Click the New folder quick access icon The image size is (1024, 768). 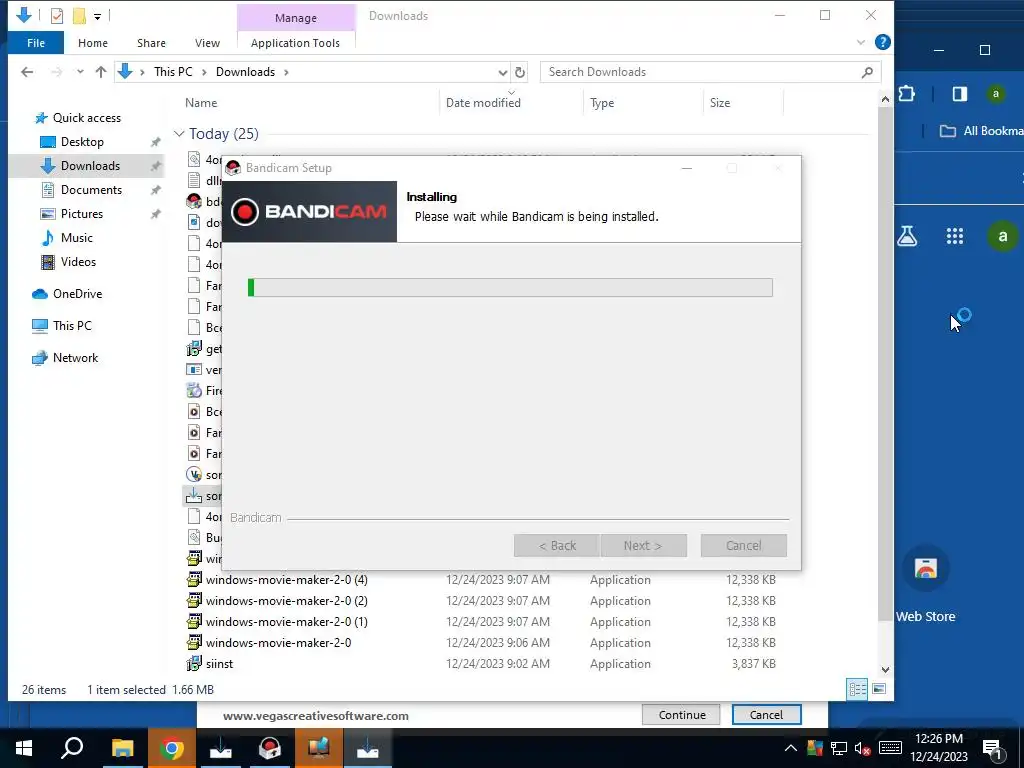[x=79, y=16]
